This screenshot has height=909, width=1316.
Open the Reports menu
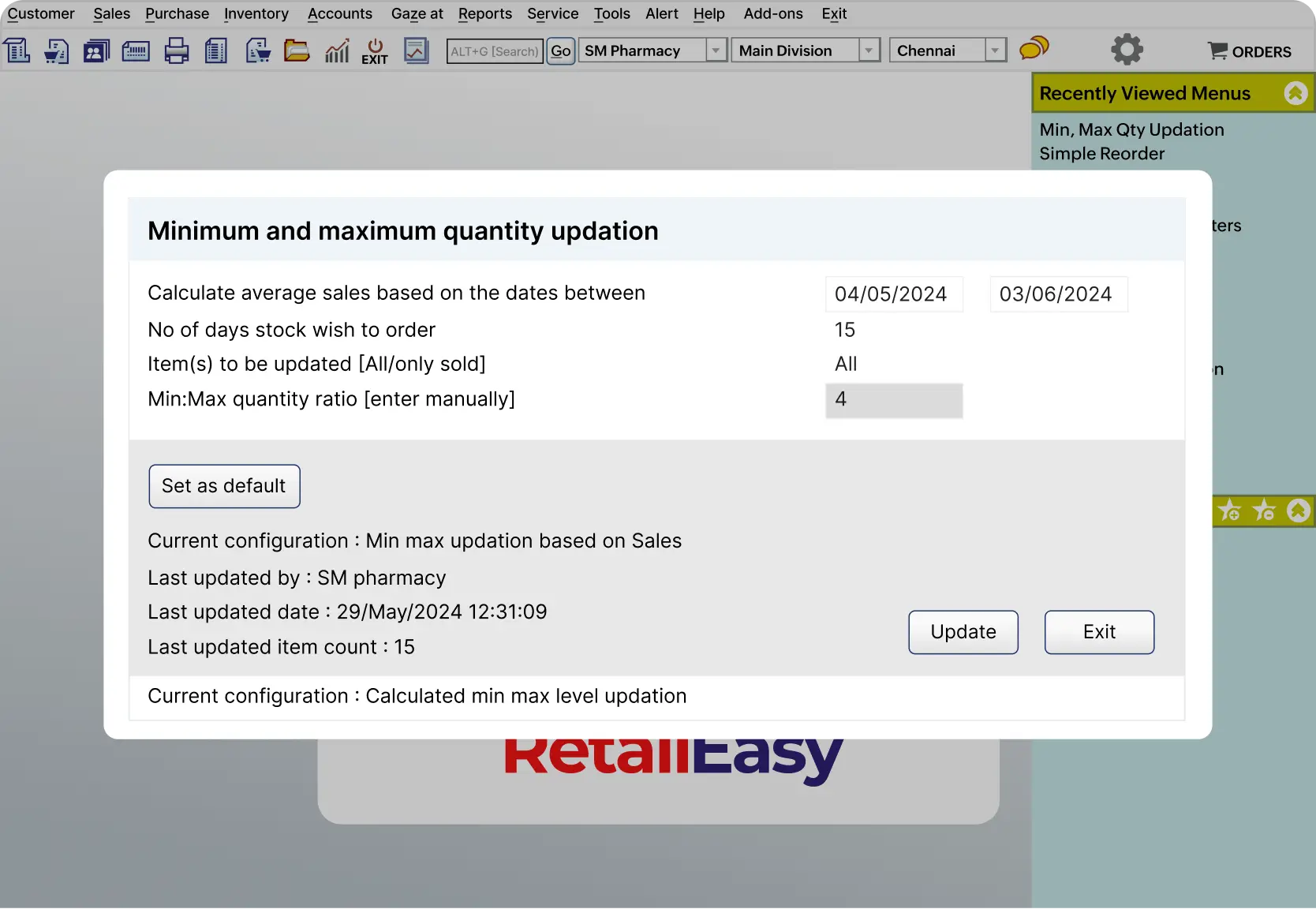coord(484,13)
